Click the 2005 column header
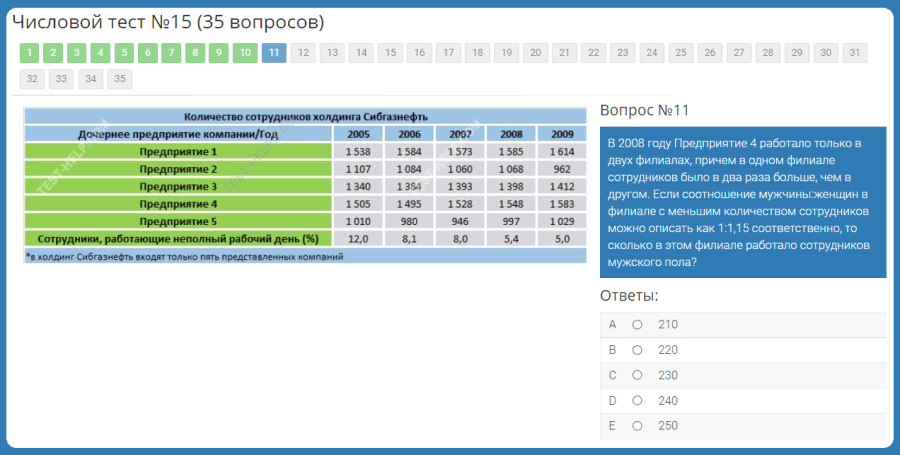 [358, 134]
